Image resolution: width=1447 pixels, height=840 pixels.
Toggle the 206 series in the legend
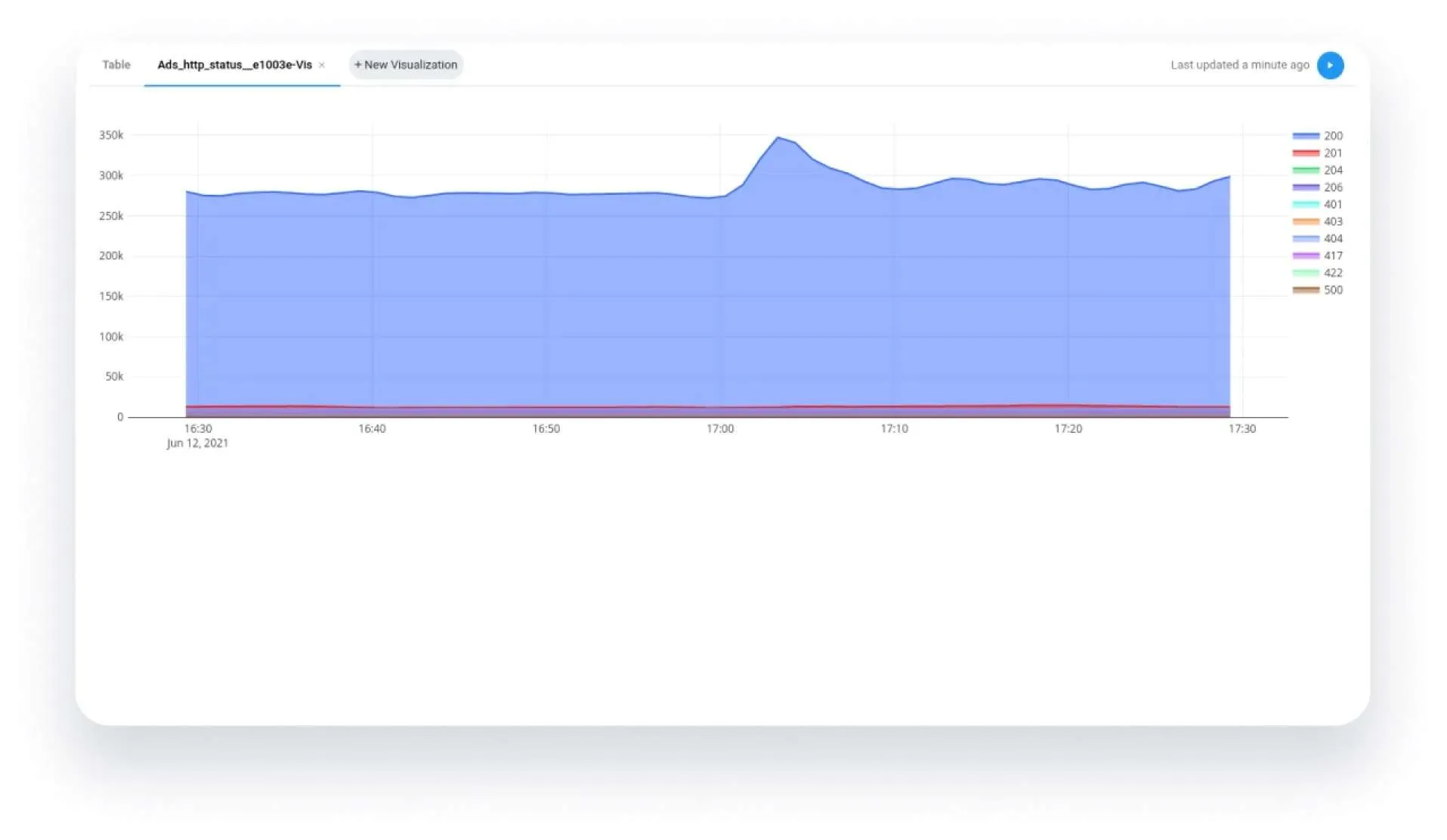[x=1318, y=187]
